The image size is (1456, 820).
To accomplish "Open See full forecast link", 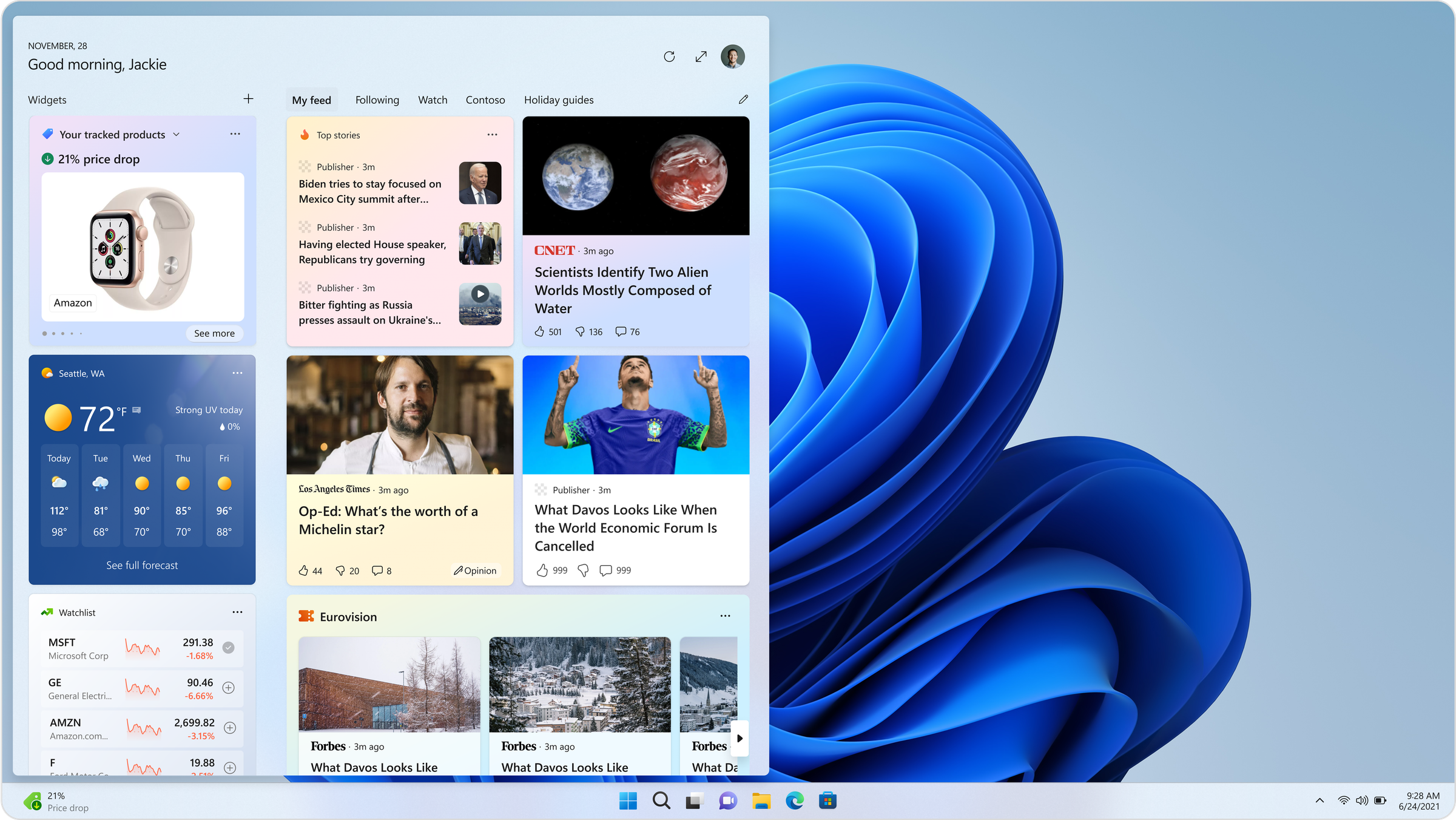I will tap(142, 565).
